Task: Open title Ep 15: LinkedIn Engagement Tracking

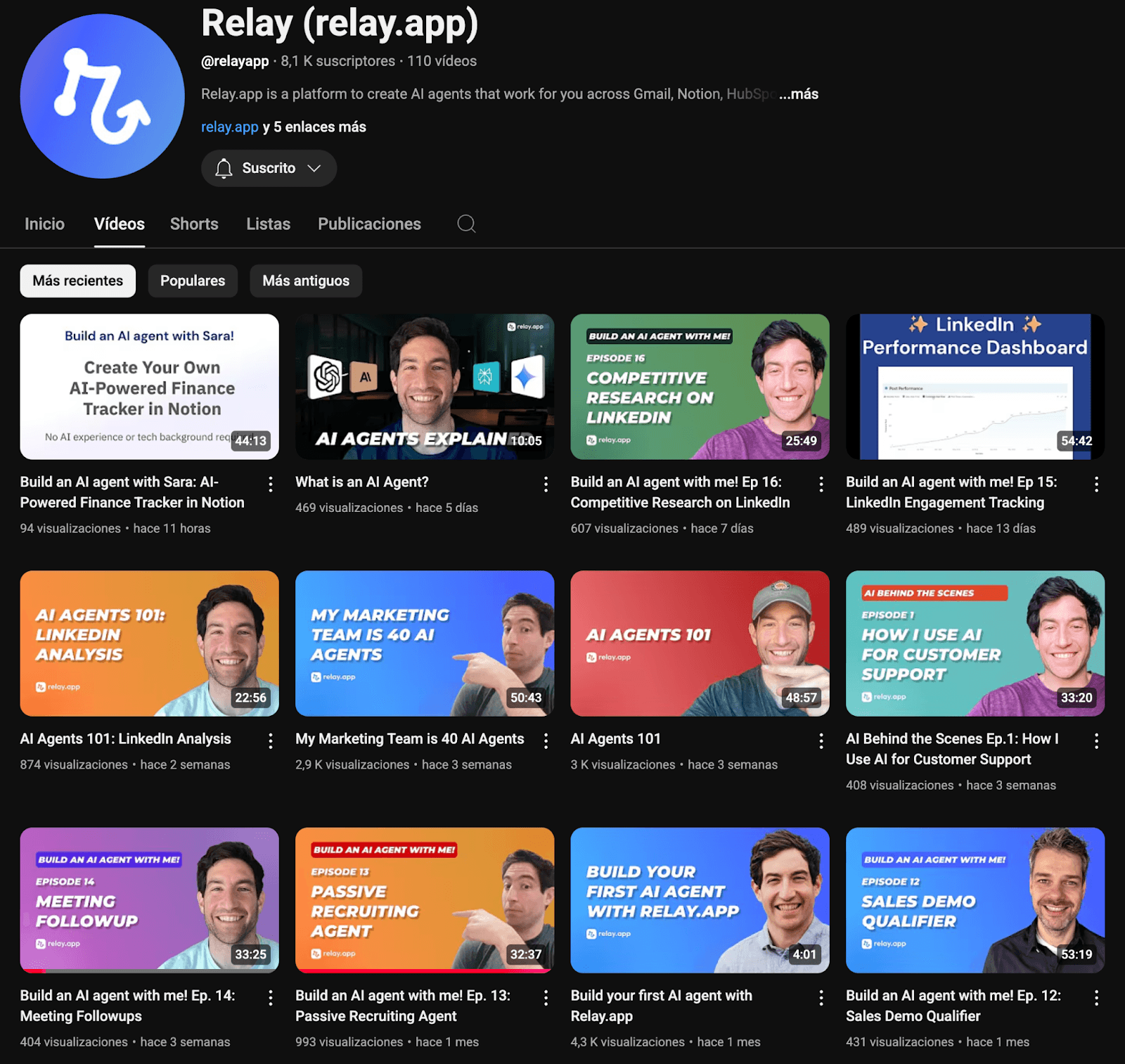Action: [x=951, y=492]
